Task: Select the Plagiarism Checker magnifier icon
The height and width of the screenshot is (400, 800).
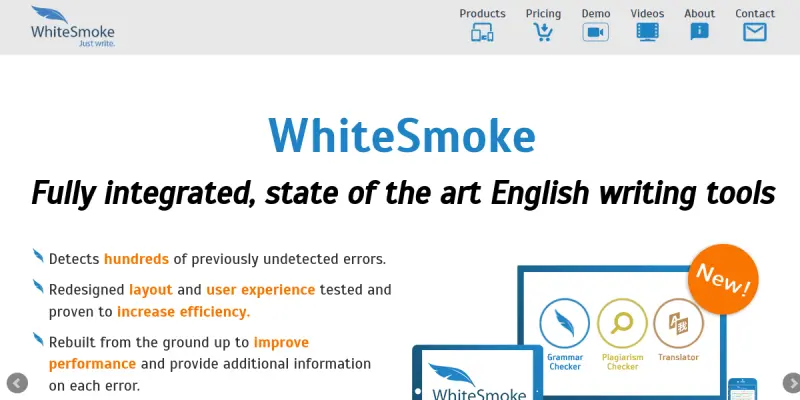Action: 622,323
